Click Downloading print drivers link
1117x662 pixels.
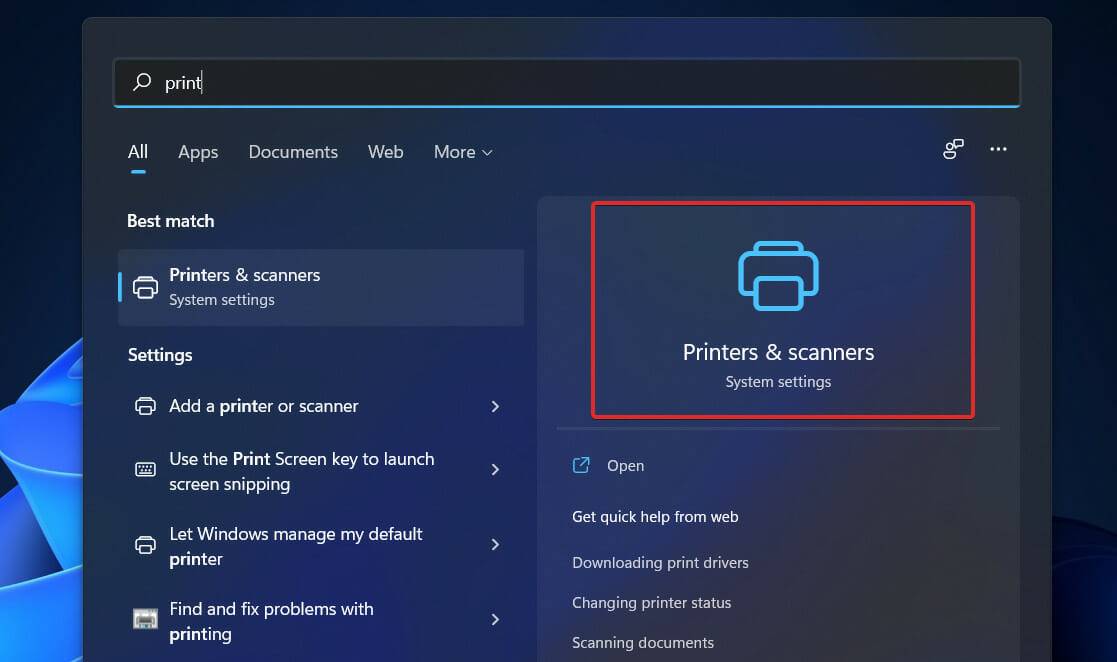click(x=660, y=562)
